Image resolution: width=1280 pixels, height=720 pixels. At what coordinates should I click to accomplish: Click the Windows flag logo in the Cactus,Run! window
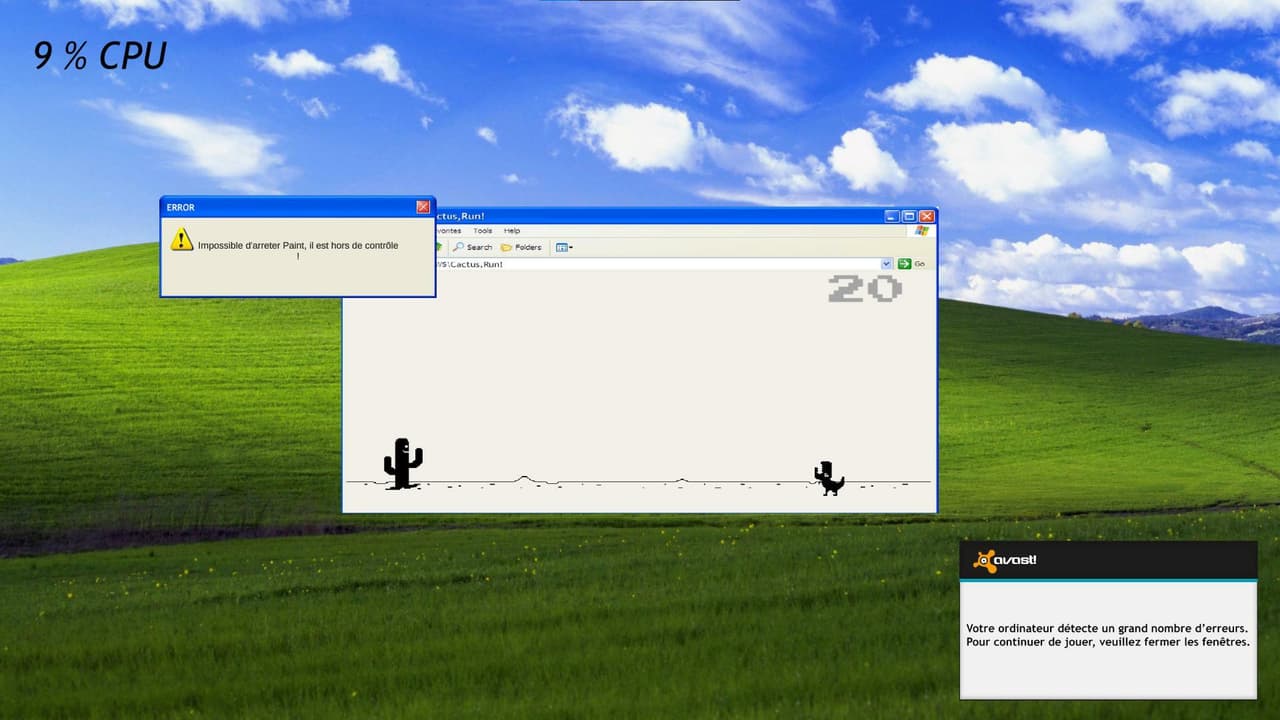tap(921, 231)
